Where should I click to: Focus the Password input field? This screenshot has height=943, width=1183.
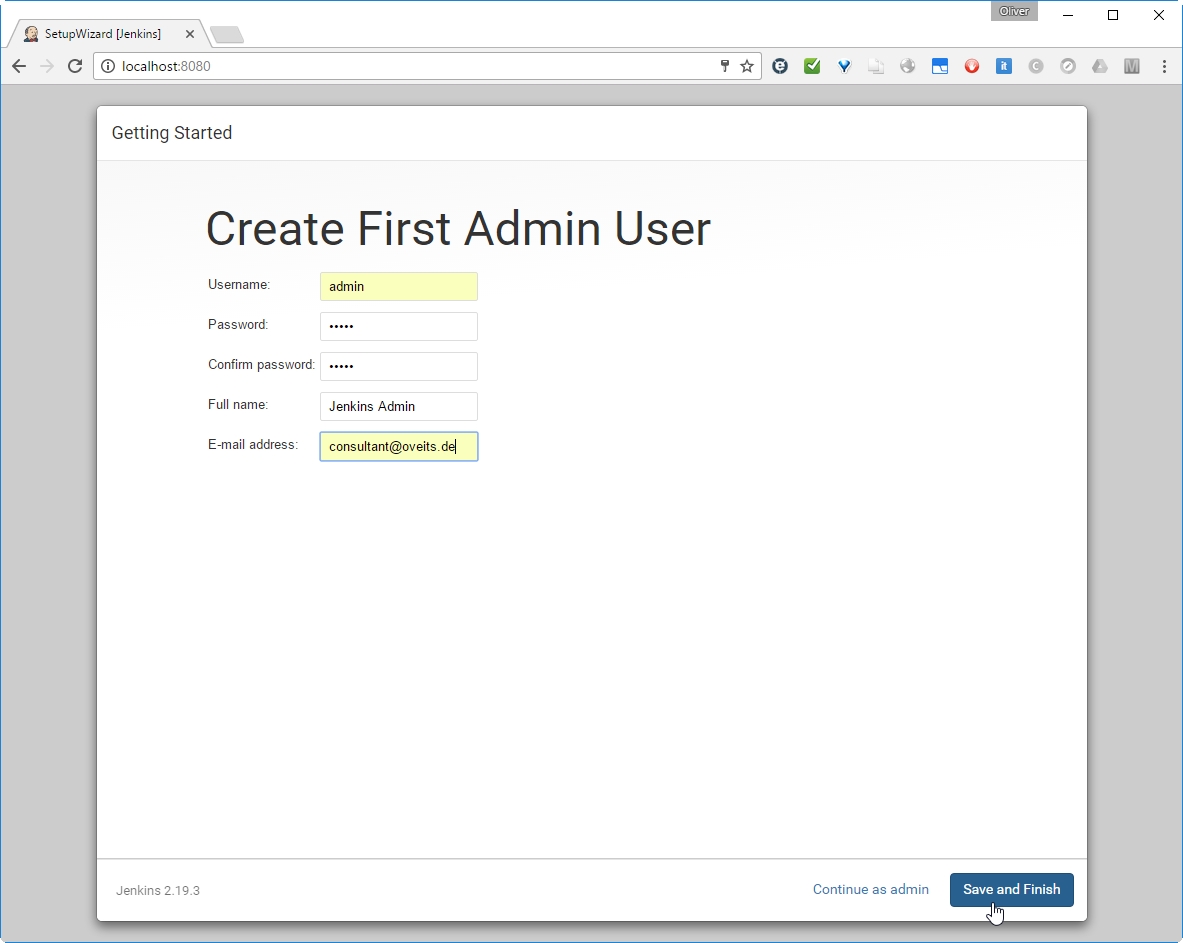coord(398,327)
